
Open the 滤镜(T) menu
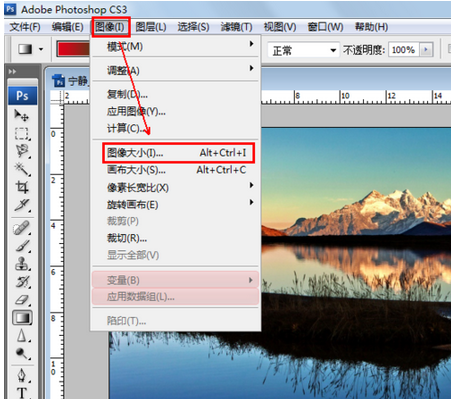[236, 27]
